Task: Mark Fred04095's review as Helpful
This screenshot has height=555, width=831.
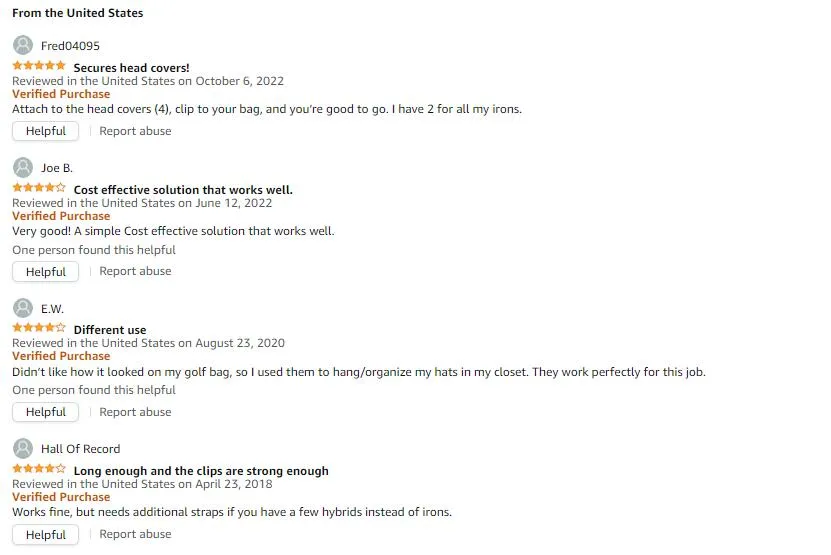Action: point(46,131)
